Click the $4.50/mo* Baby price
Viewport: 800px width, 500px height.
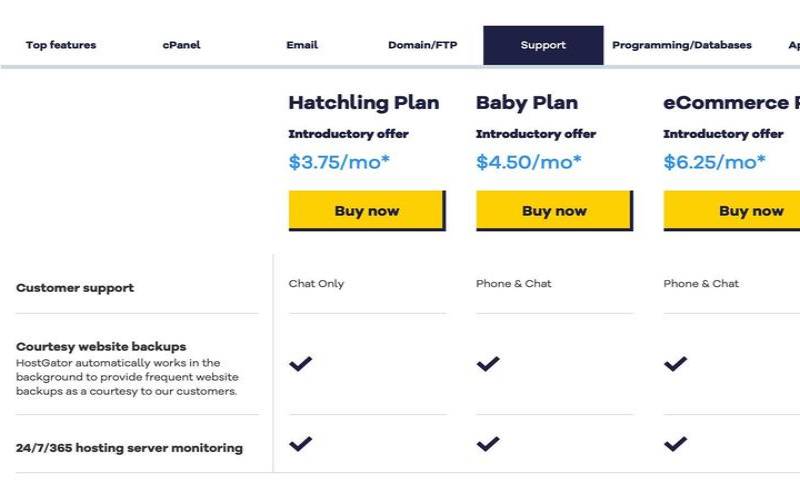tap(530, 162)
